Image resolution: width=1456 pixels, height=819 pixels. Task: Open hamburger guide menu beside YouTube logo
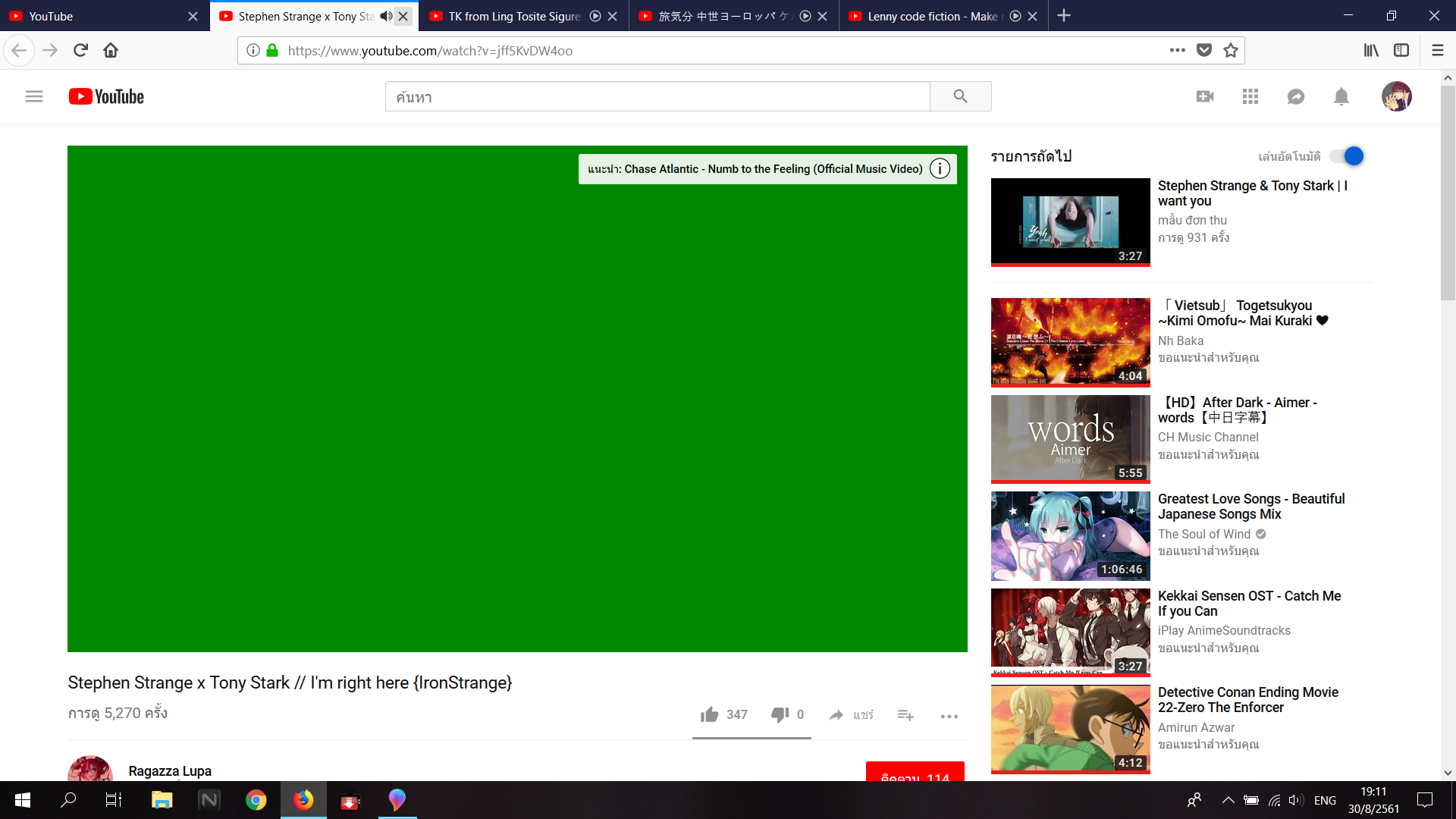click(34, 96)
